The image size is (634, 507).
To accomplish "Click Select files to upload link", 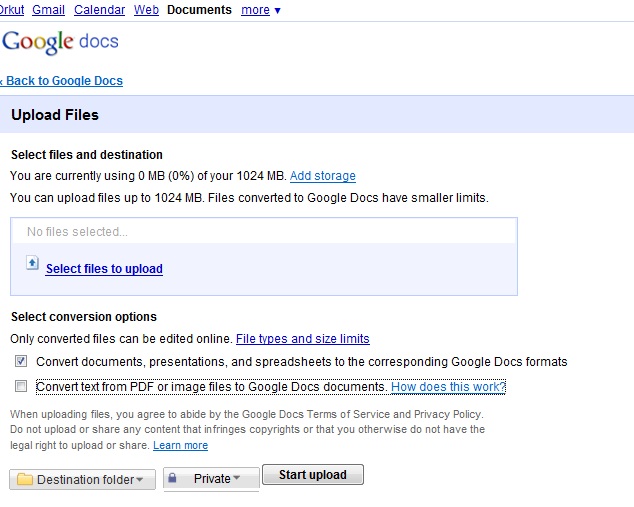I will (x=104, y=269).
